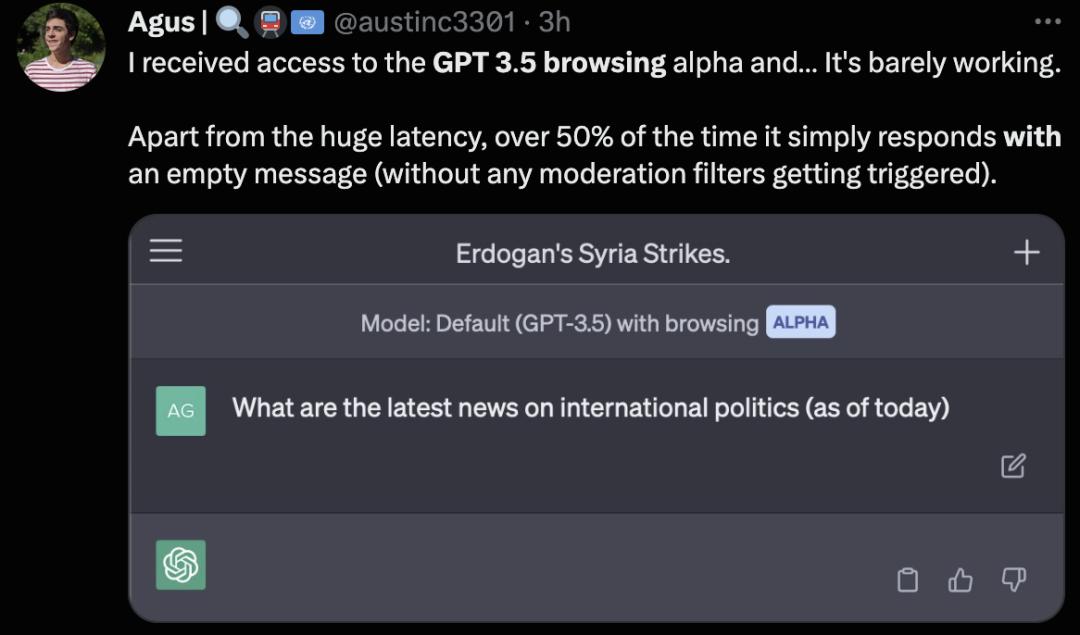The height and width of the screenshot is (635, 1080).
Task: Open the embedded ChatGPT screenshot image
Action: pos(596,418)
